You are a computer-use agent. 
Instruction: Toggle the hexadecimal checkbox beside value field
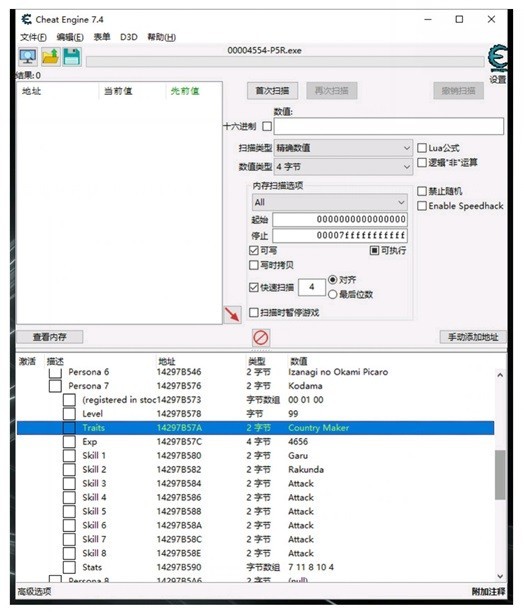pos(267,126)
